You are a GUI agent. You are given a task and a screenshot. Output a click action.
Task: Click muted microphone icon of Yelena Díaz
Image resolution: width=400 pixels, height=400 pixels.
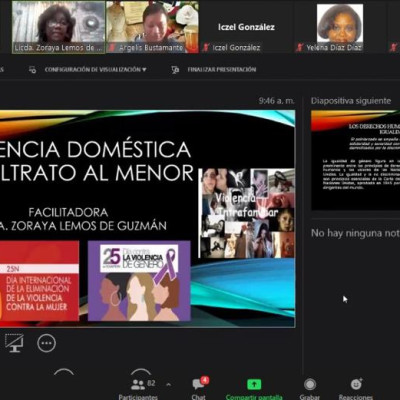point(300,47)
